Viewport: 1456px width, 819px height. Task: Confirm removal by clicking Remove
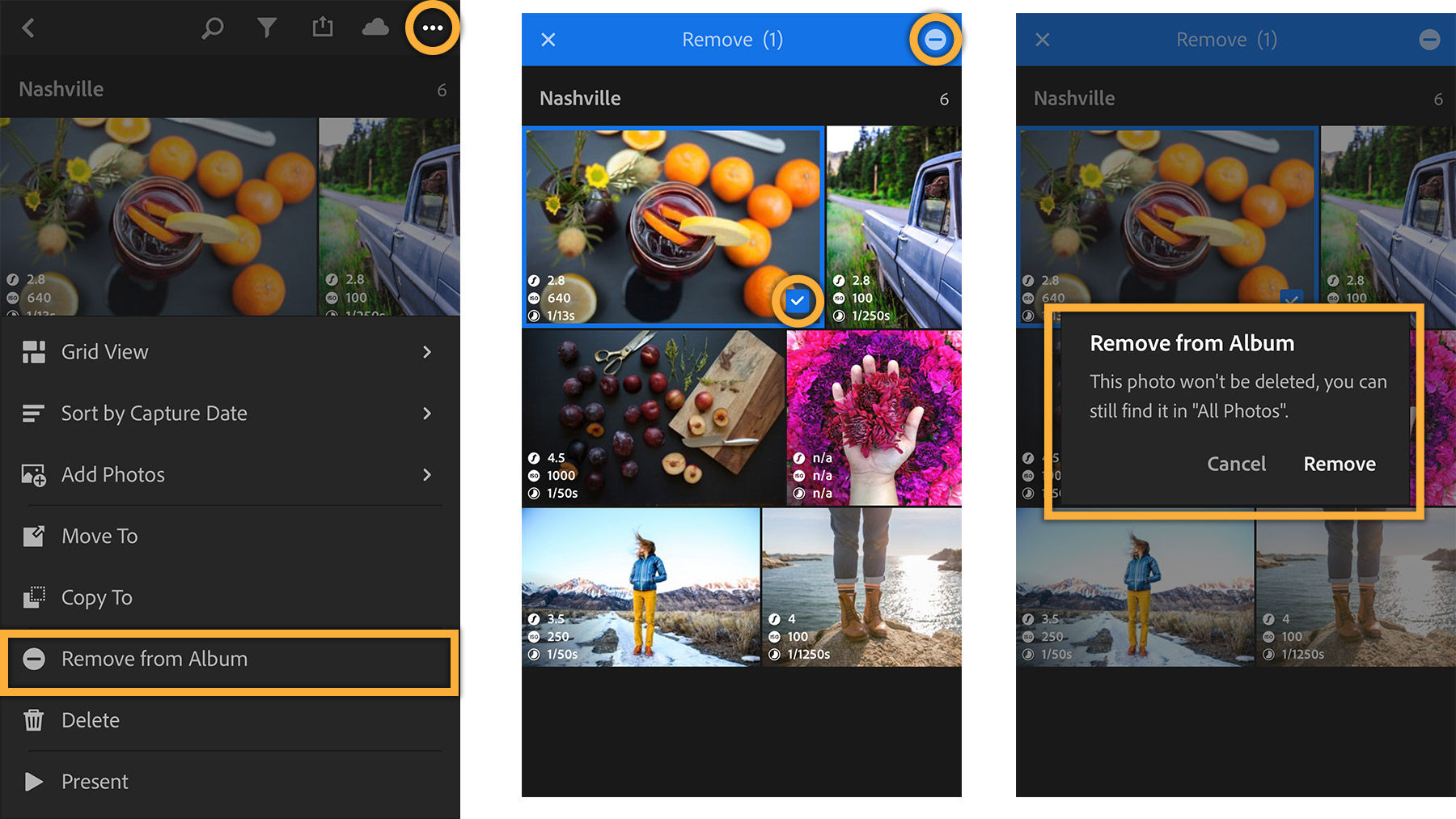coord(1339,464)
